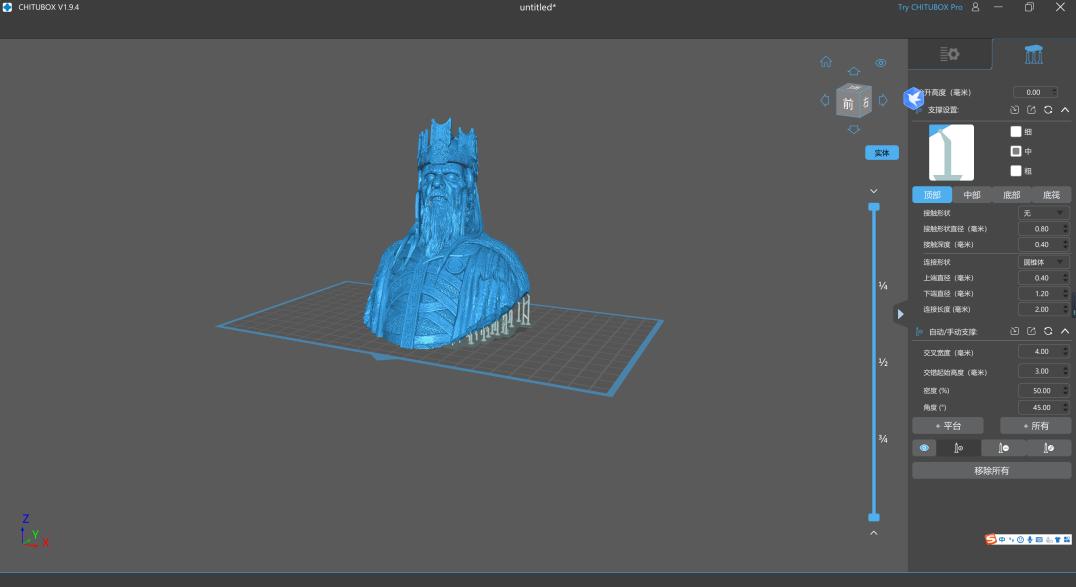1076x587 pixels.
Task: Select the delete support tool icon
Action: pyautogui.click(x=1003, y=447)
